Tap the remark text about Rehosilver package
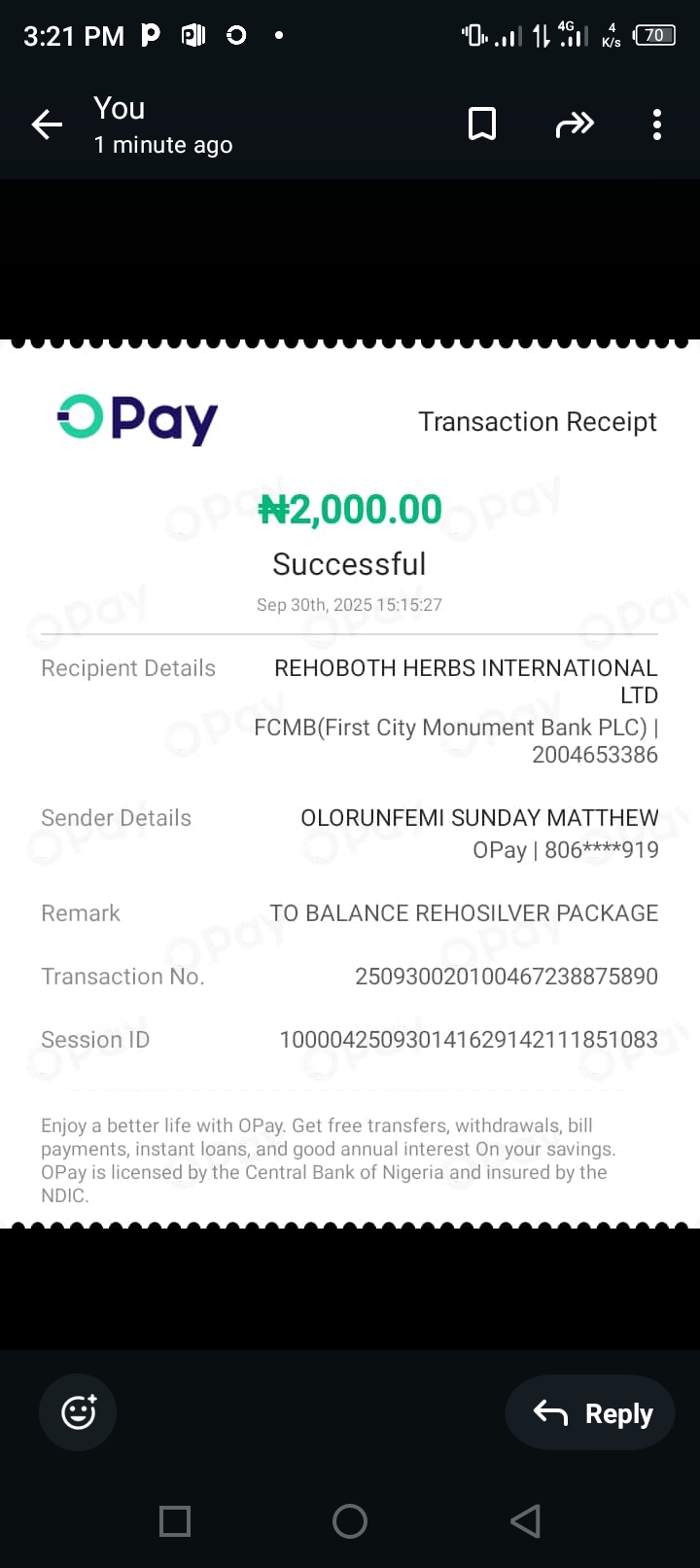The height and width of the screenshot is (1568, 700). click(464, 913)
